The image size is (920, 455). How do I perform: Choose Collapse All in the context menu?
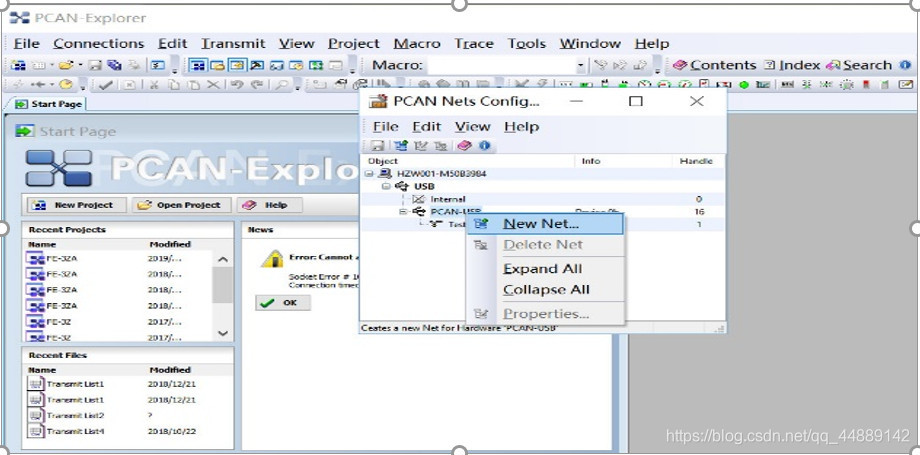pos(546,289)
